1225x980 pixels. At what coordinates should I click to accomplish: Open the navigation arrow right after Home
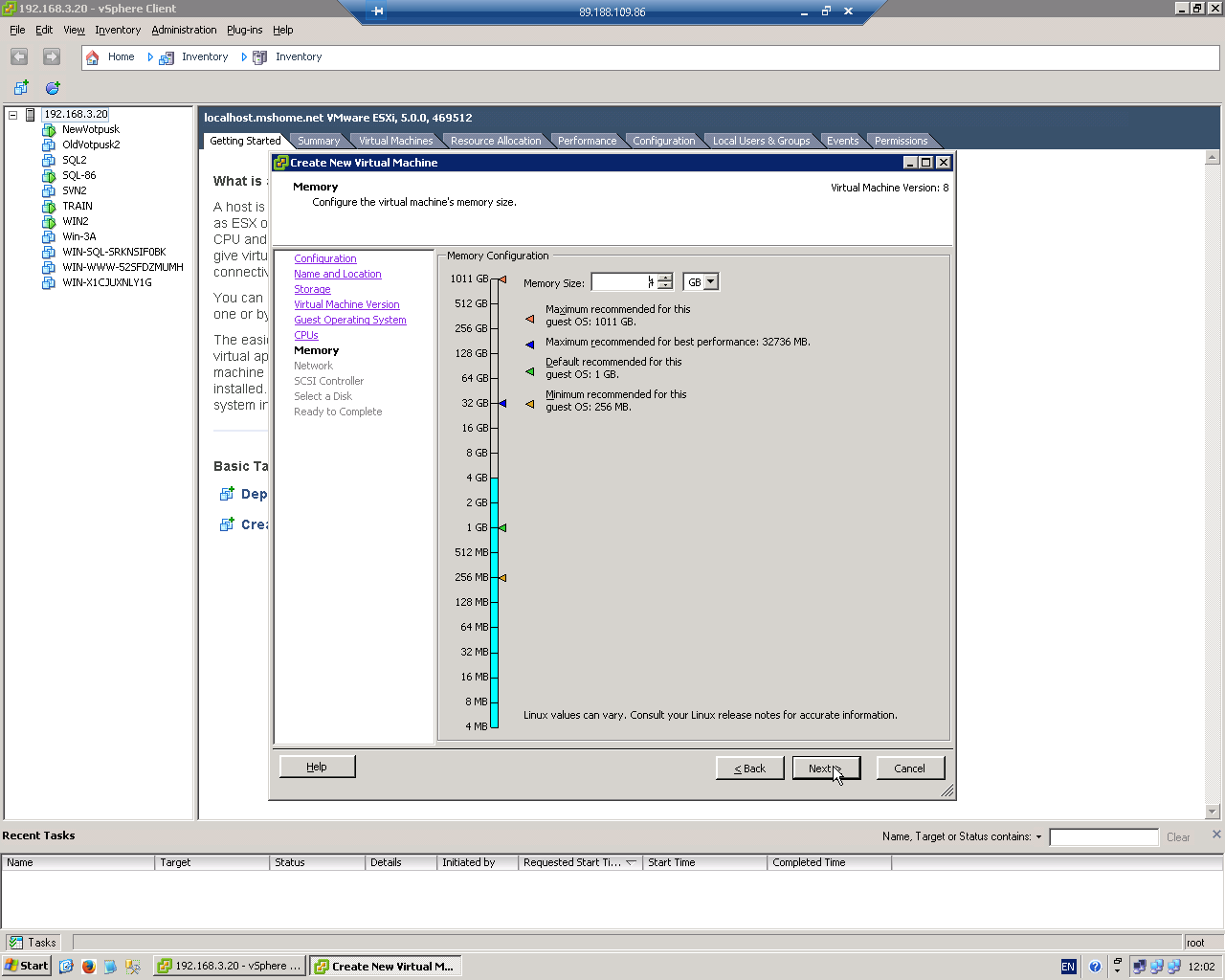[x=150, y=57]
